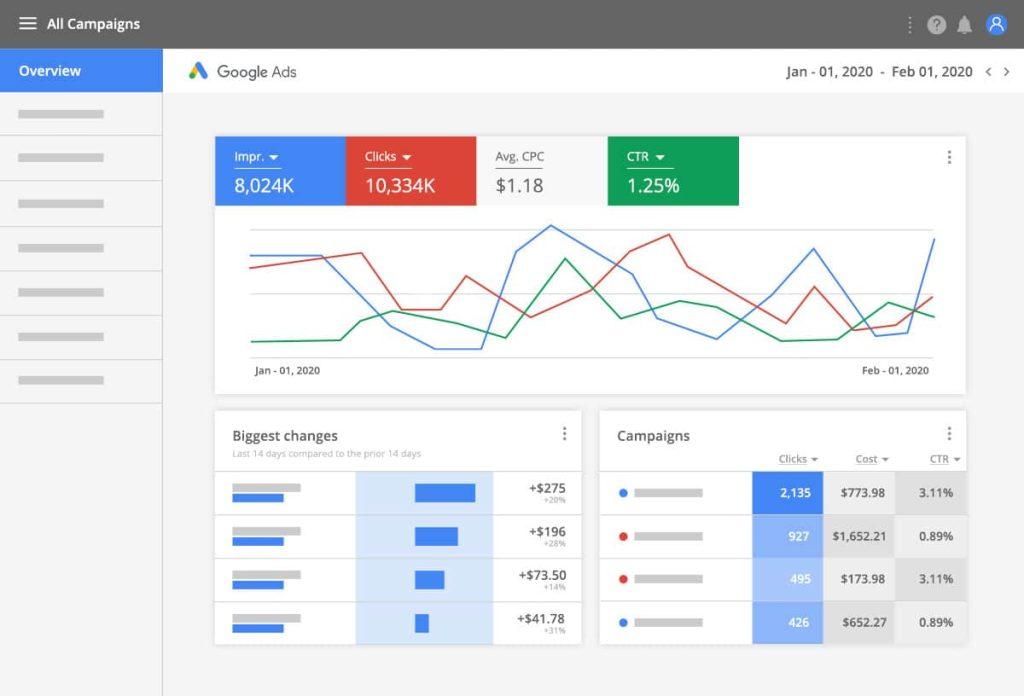
Task: Click the All Campaigns title
Action: coord(93,24)
